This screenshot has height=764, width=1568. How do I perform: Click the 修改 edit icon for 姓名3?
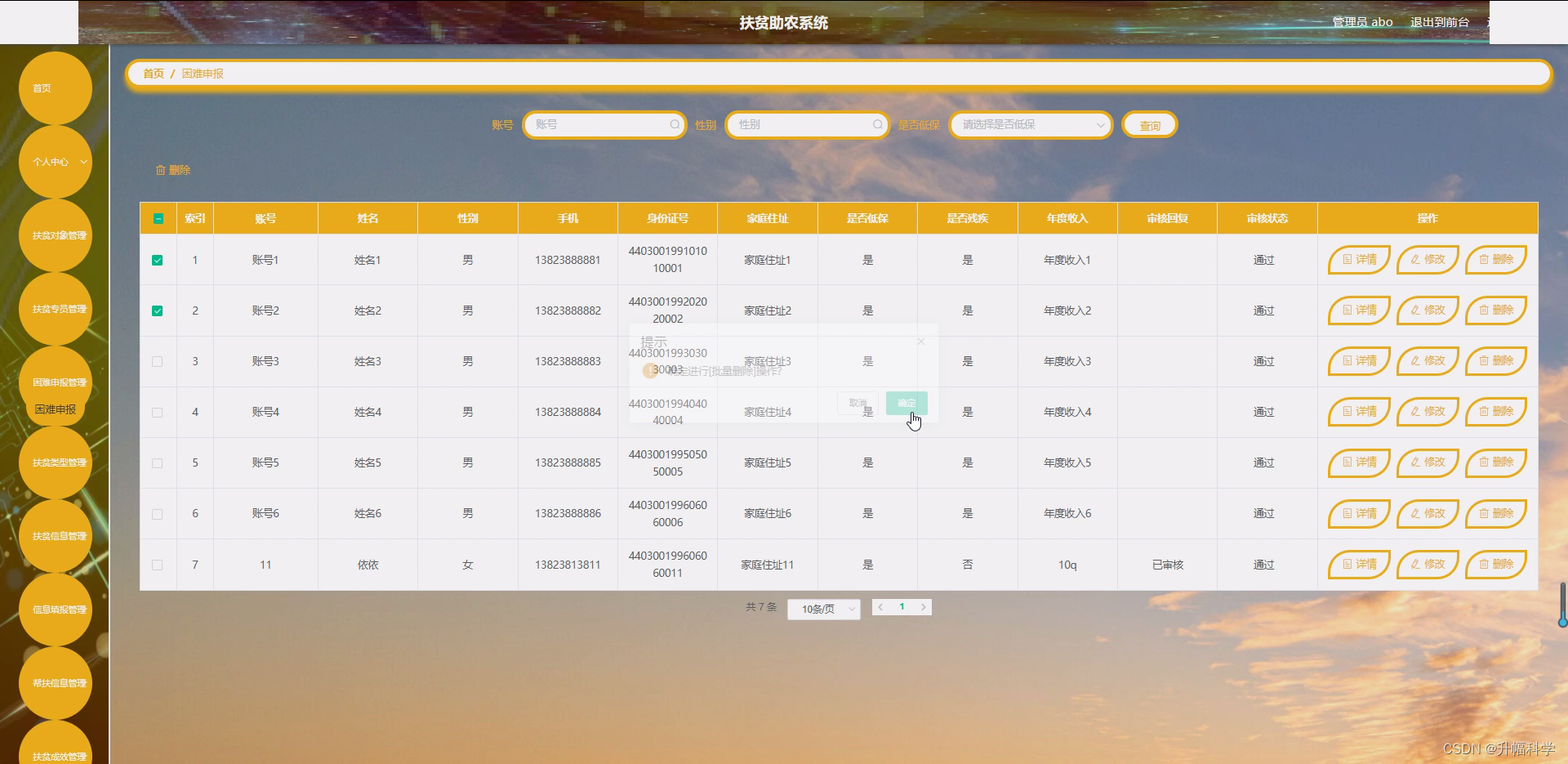click(1427, 361)
